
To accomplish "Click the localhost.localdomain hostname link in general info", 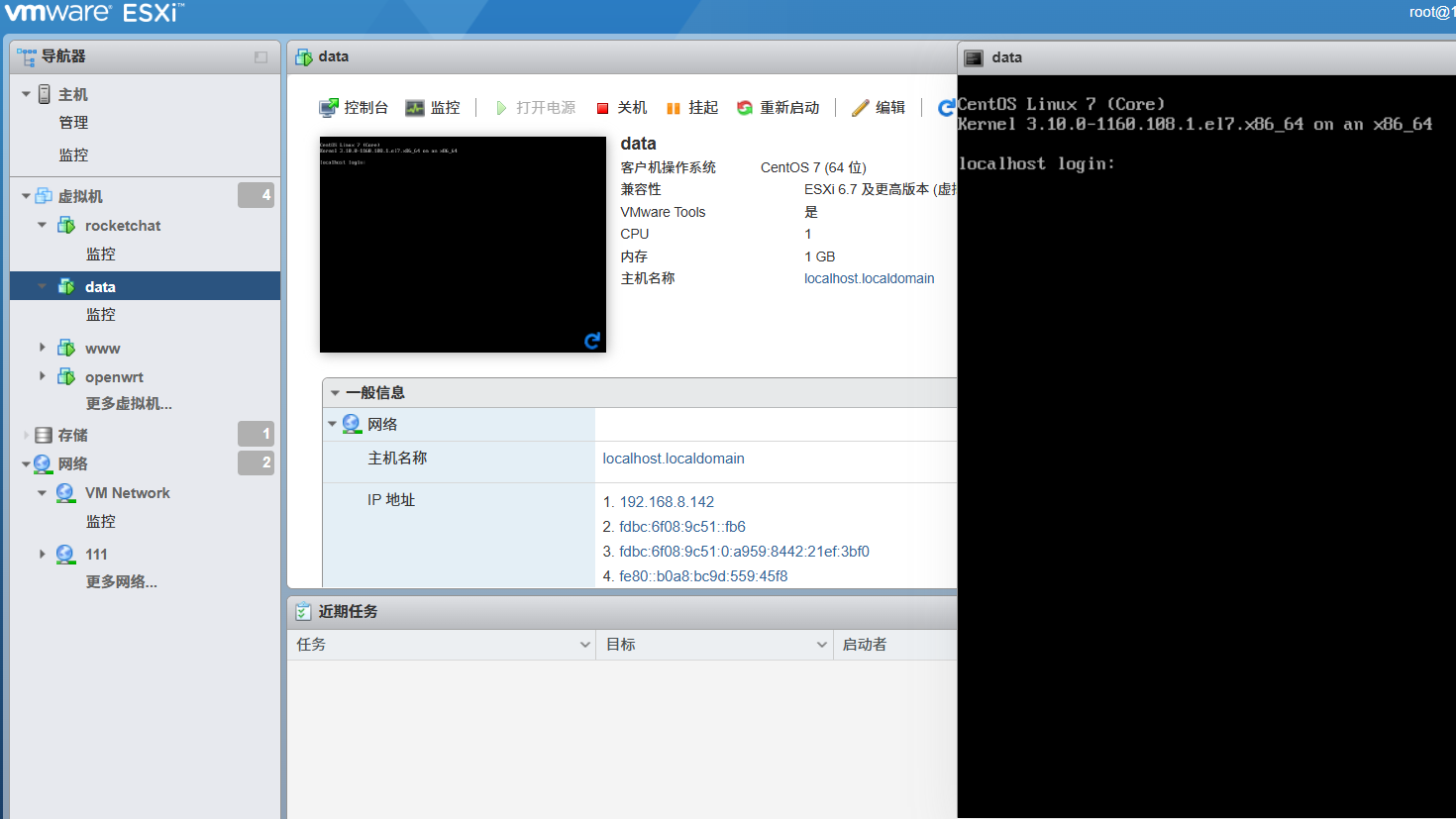I will (x=674, y=459).
